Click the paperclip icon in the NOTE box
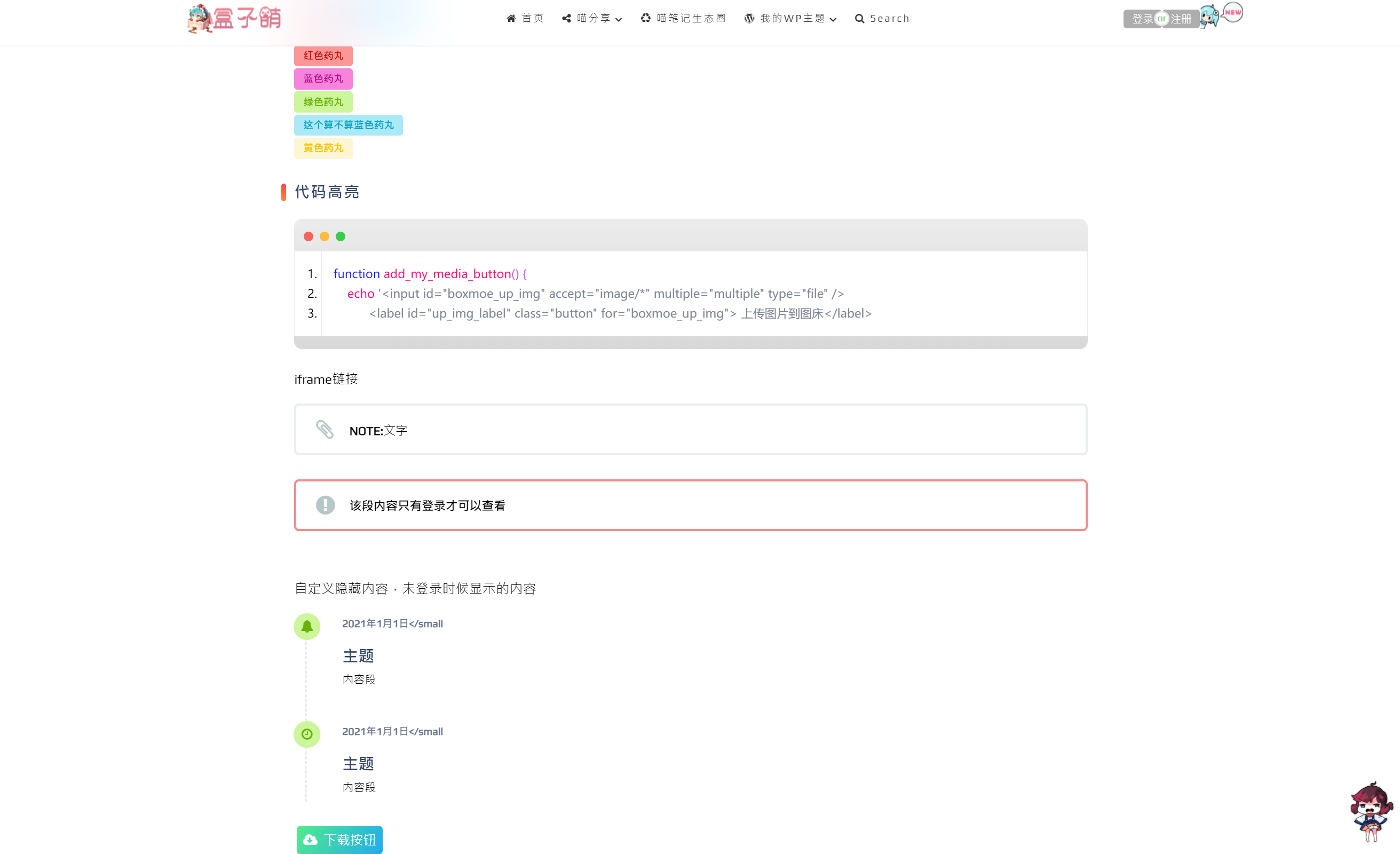The height and width of the screenshot is (854, 1400). click(325, 430)
